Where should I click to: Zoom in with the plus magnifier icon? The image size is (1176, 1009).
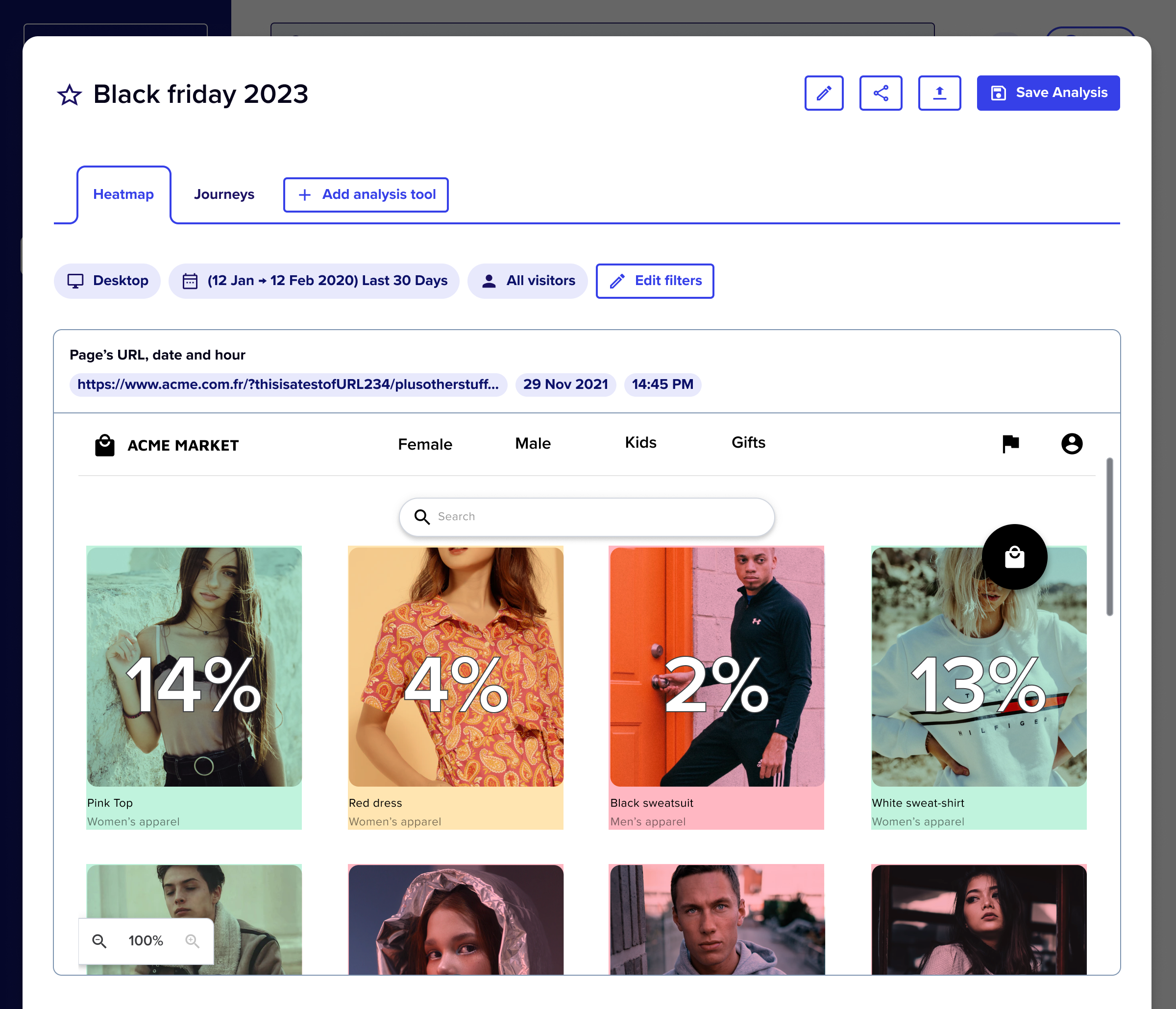(x=193, y=941)
